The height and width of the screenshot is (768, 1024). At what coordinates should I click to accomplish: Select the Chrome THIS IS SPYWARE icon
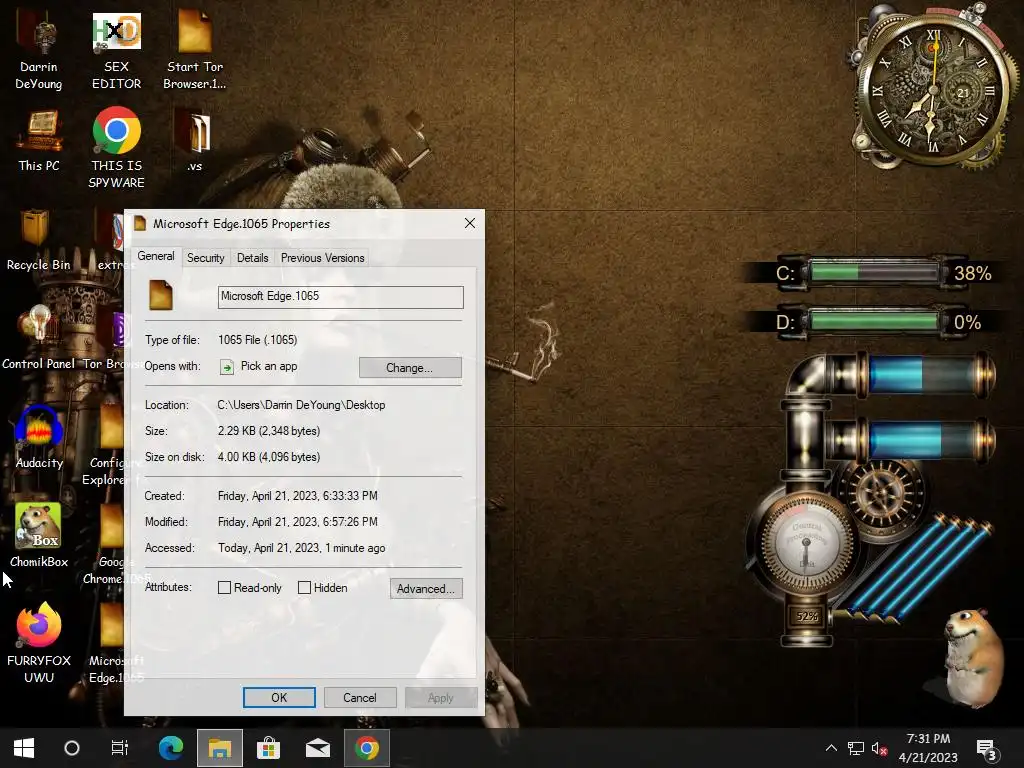coord(116,148)
